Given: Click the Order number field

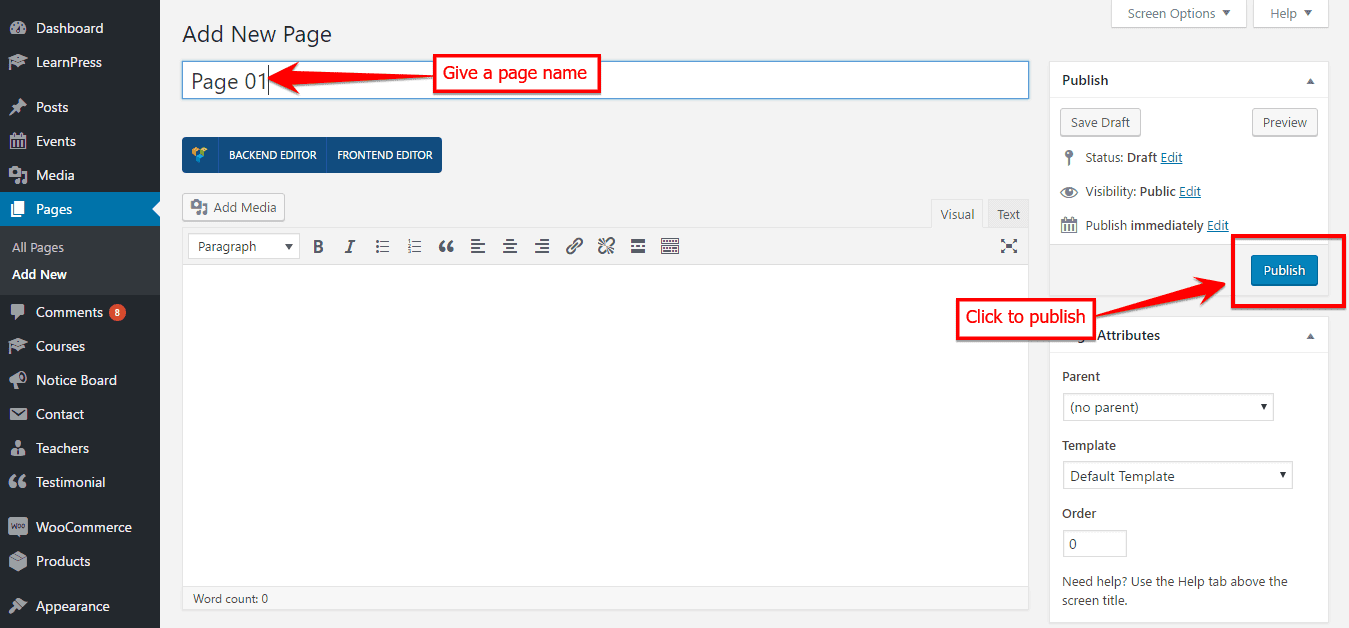Looking at the screenshot, I should click(1094, 544).
